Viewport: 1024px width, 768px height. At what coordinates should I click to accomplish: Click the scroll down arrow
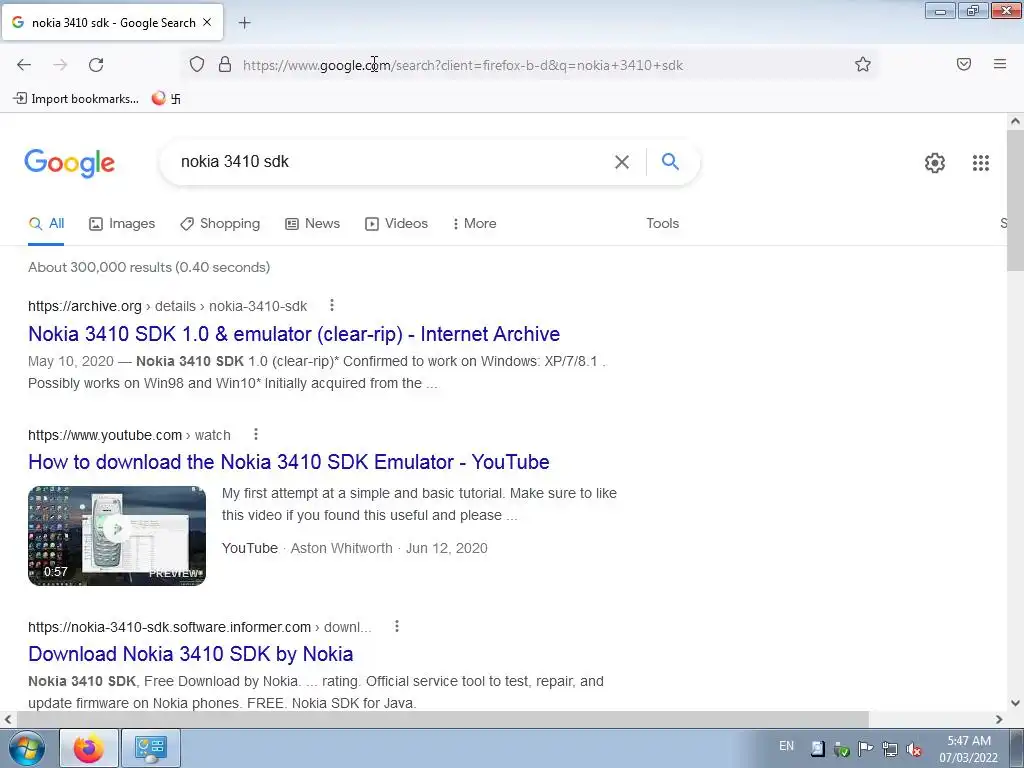[1015, 703]
